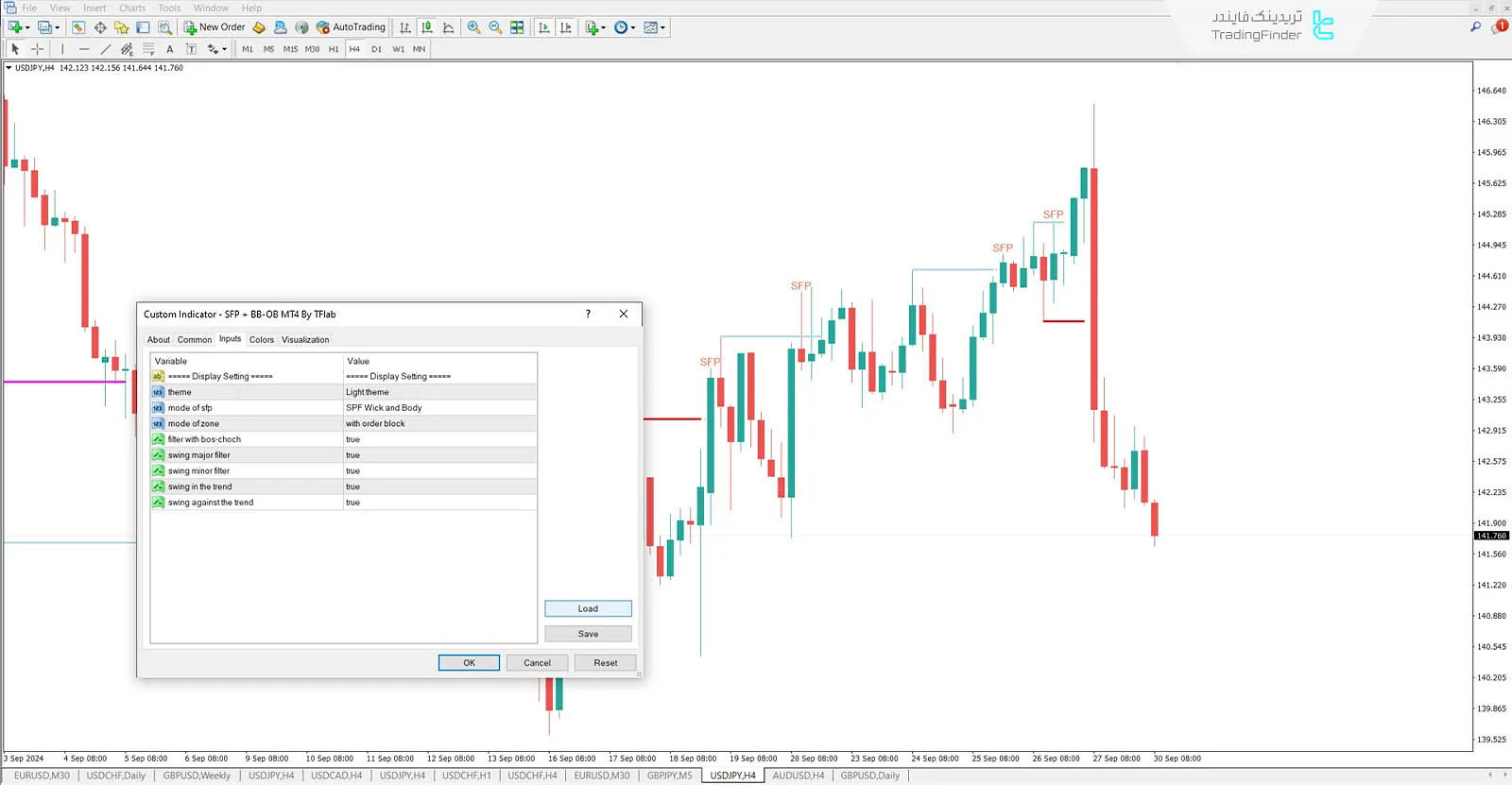Screen dimensions: 1512x785
Task: Click the Reset button
Action: [605, 663]
